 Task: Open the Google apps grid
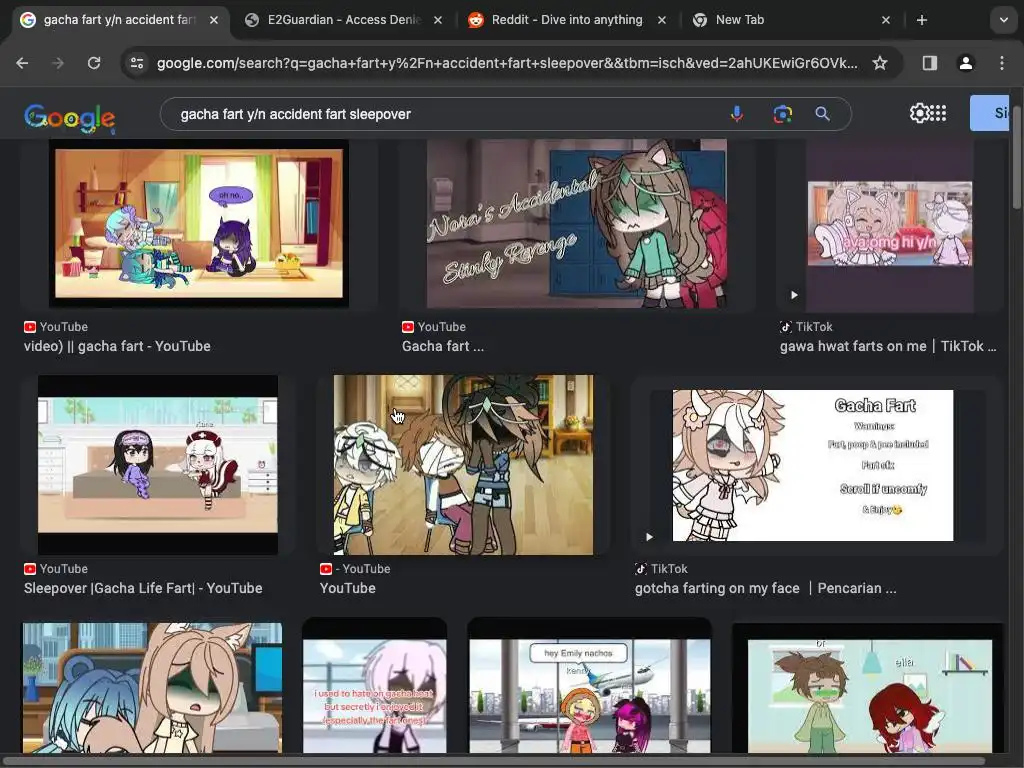938,113
